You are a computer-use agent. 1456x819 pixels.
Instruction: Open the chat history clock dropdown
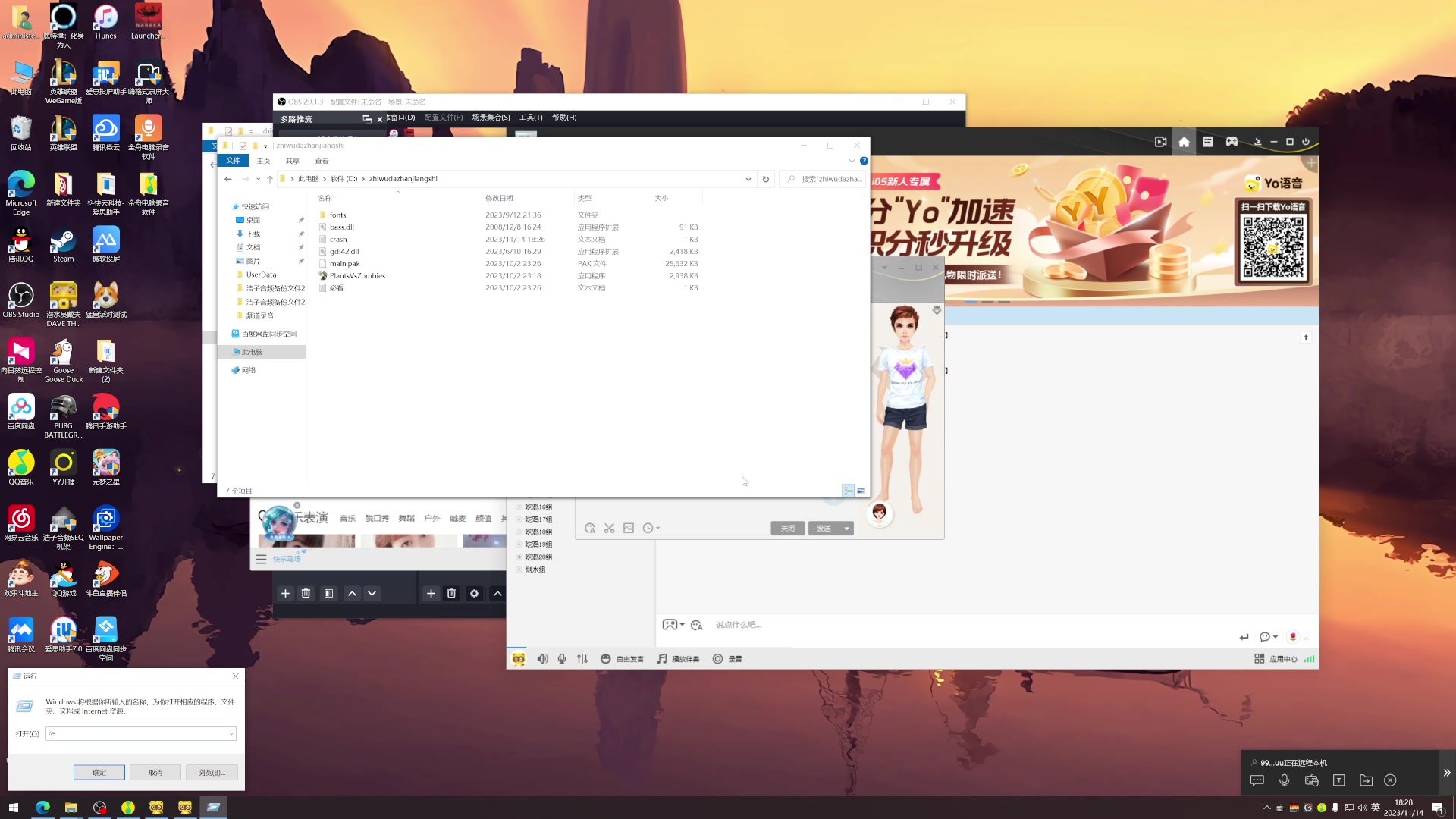tap(651, 528)
